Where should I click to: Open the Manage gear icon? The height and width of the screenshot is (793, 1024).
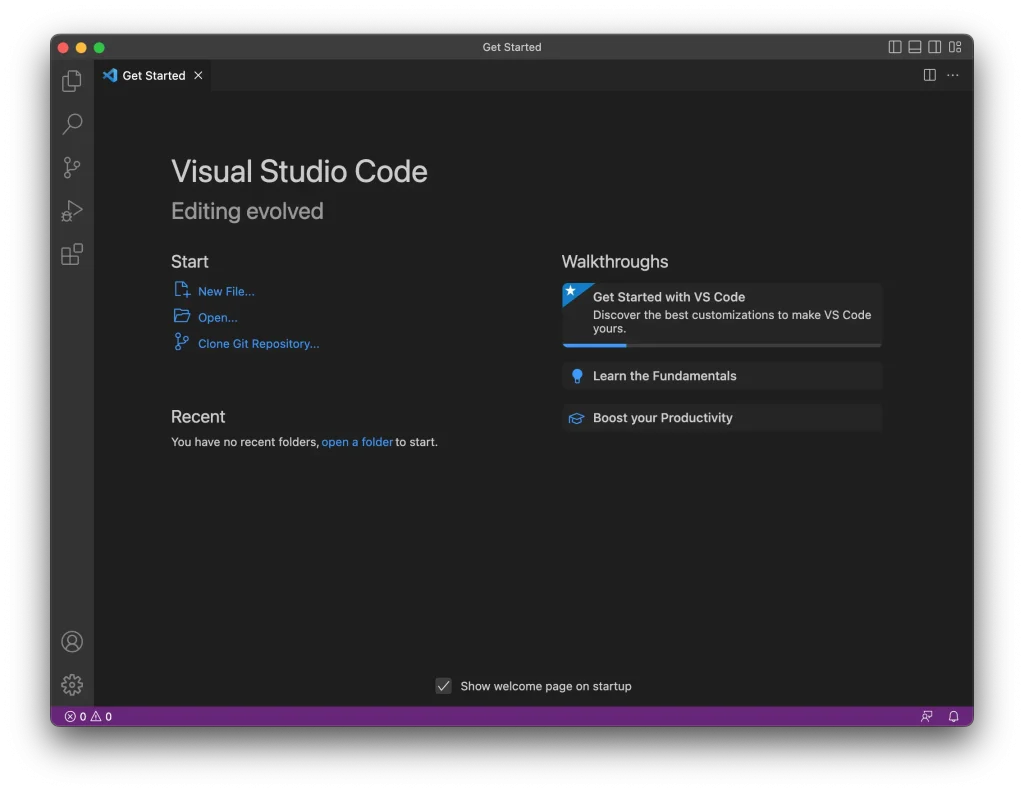point(72,685)
